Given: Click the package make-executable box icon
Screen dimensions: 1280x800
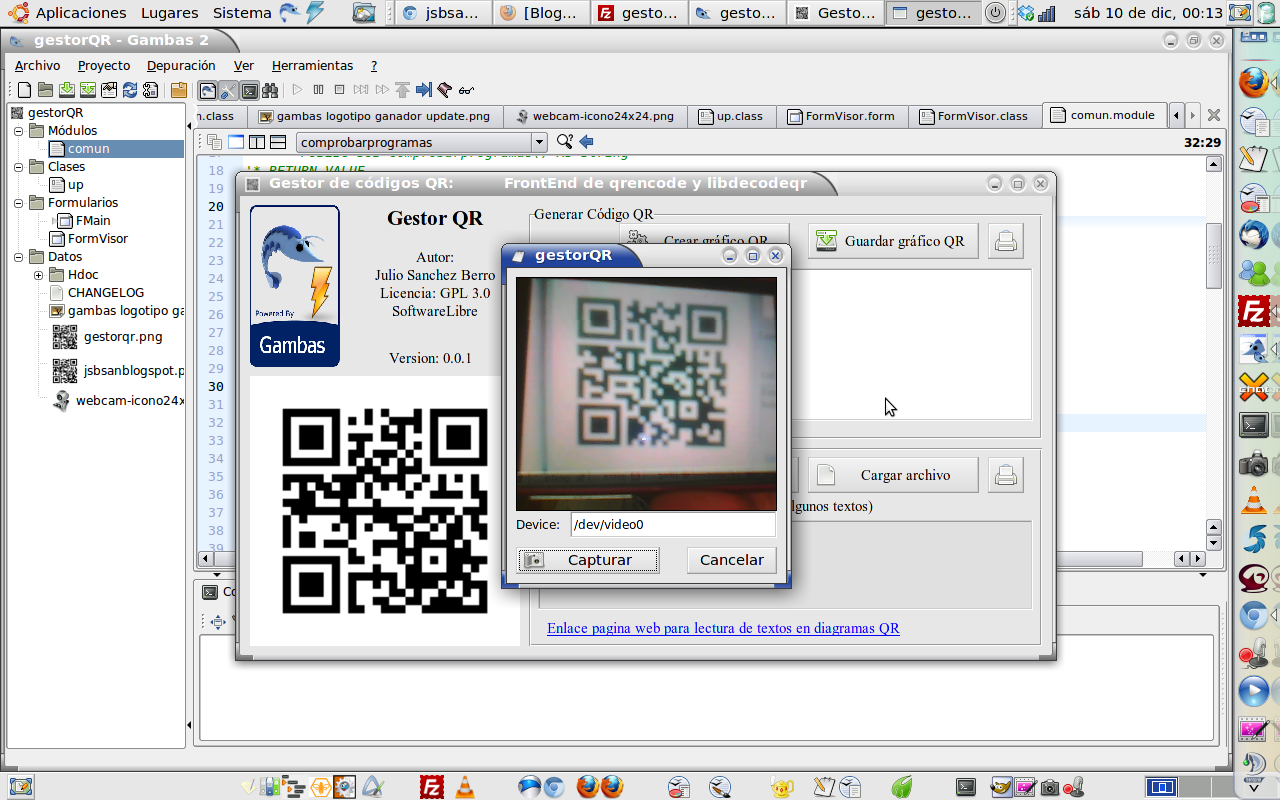Looking at the screenshot, I should pyautogui.click(x=179, y=90).
